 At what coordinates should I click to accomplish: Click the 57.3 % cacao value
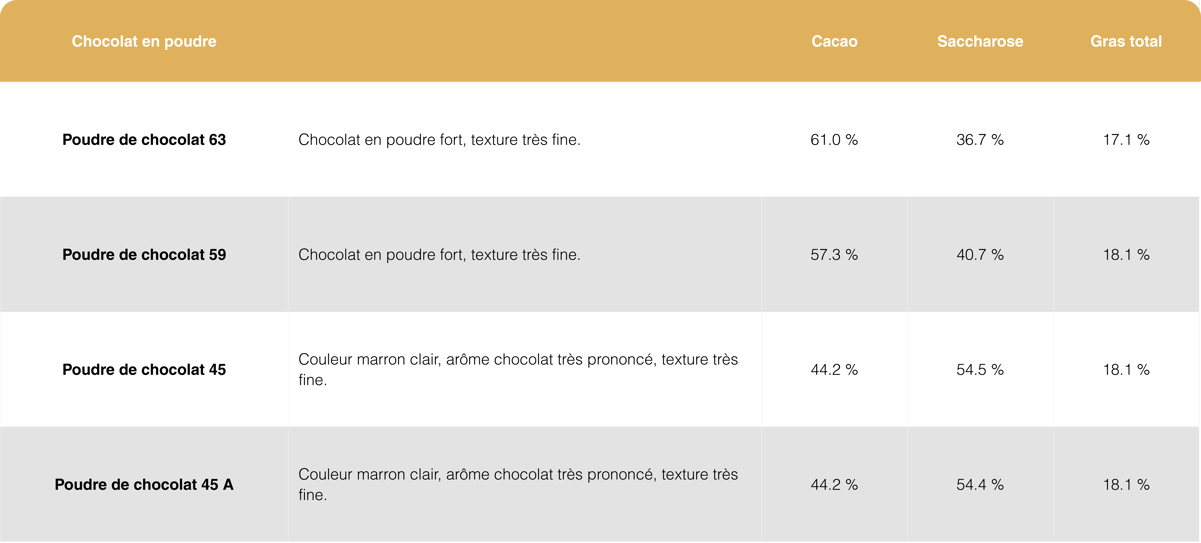pos(834,255)
